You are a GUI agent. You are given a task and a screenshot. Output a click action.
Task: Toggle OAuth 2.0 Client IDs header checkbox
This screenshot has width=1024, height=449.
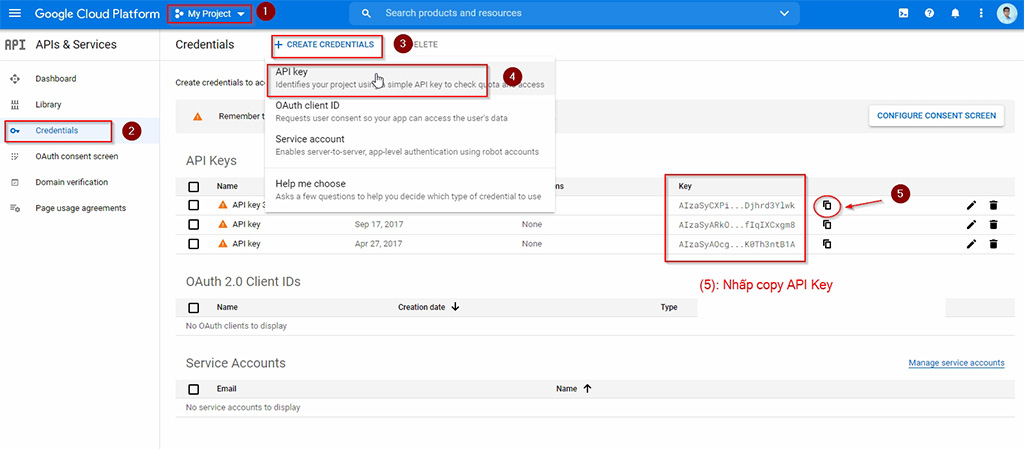[193, 307]
